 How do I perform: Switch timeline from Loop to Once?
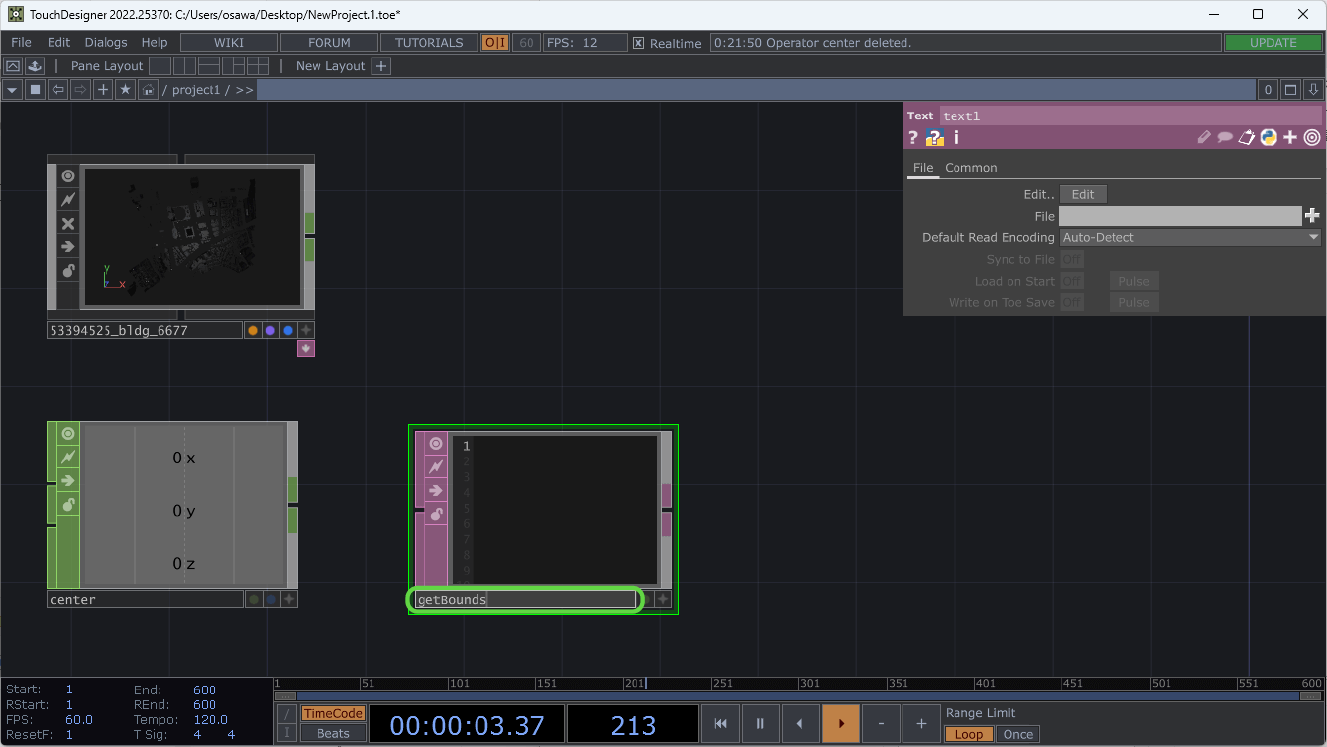(x=1017, y=733)
